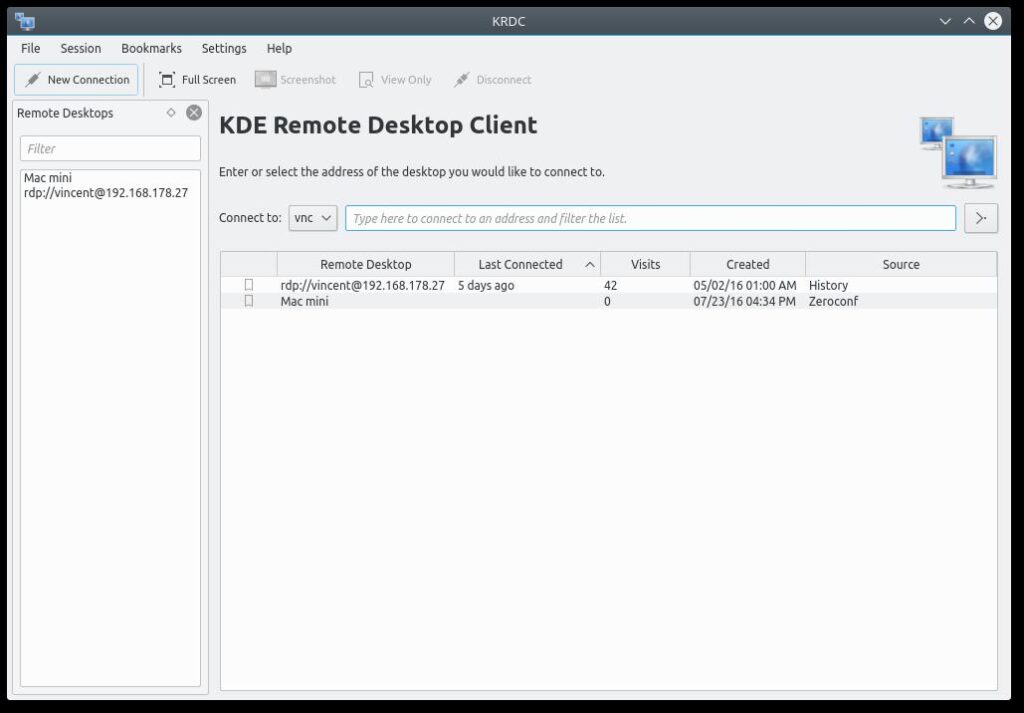Click the bookmark icon for Mac mini row
Screen dimensions: 1024x713
249,301
